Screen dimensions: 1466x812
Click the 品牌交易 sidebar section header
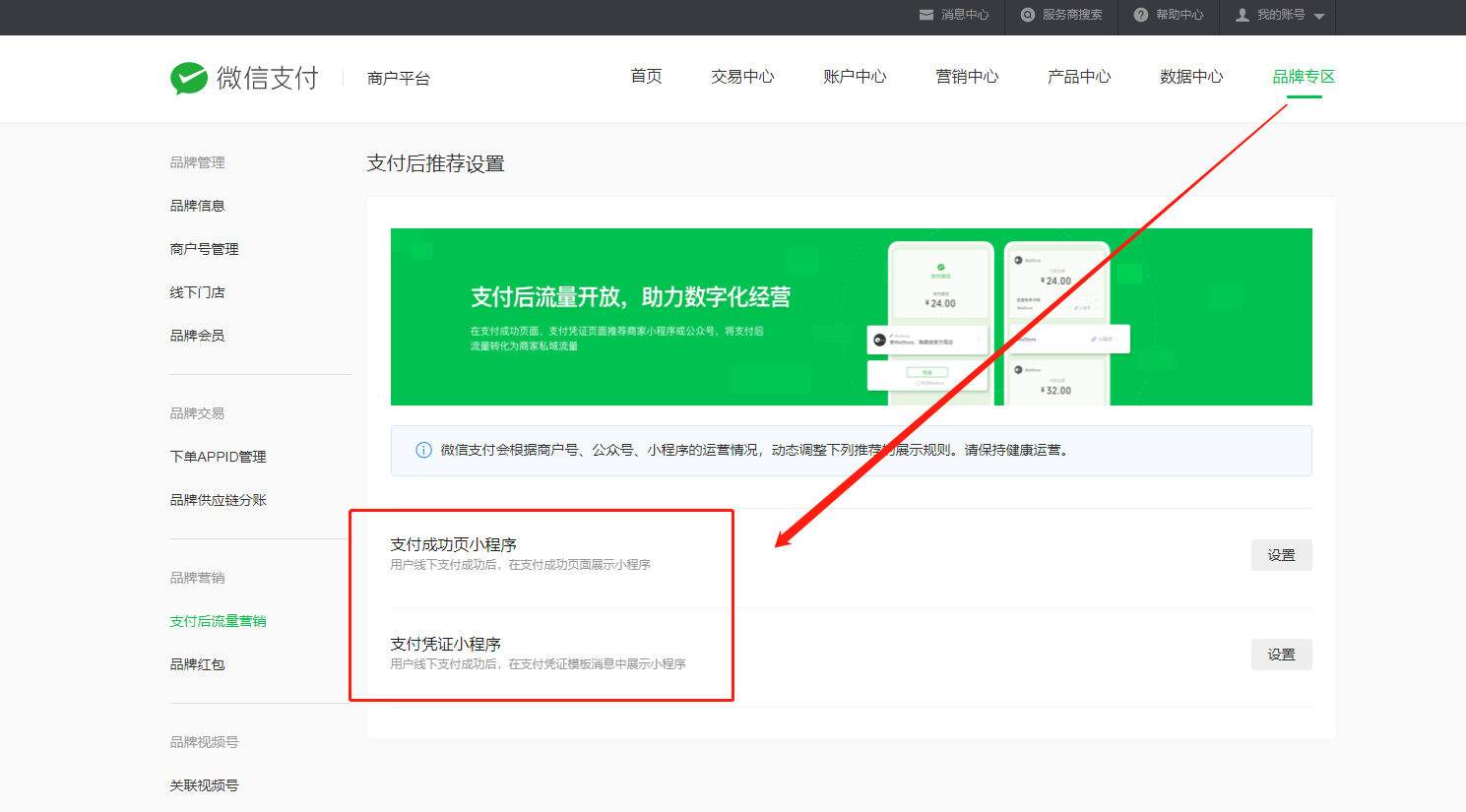click(197, 413)
